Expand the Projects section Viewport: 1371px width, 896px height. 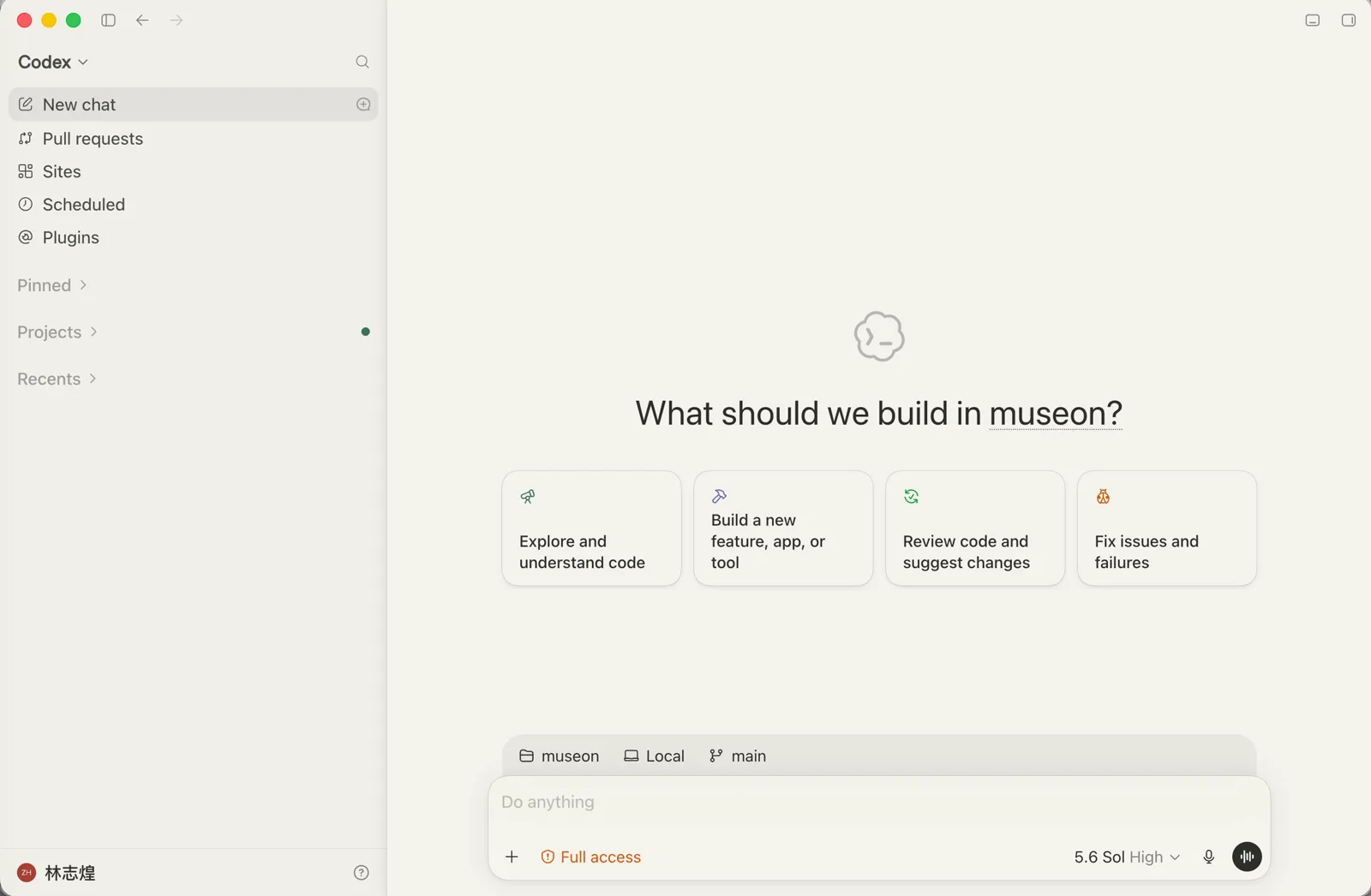click(x=57, y=332)
